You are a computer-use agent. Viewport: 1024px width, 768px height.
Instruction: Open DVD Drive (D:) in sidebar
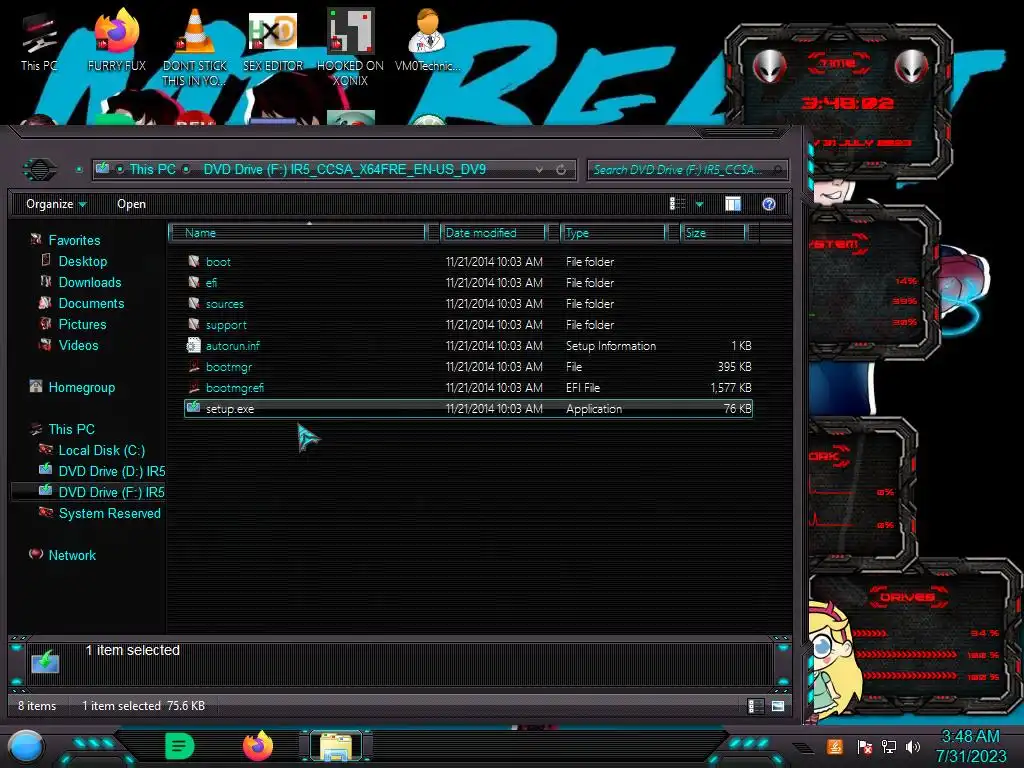111,471
